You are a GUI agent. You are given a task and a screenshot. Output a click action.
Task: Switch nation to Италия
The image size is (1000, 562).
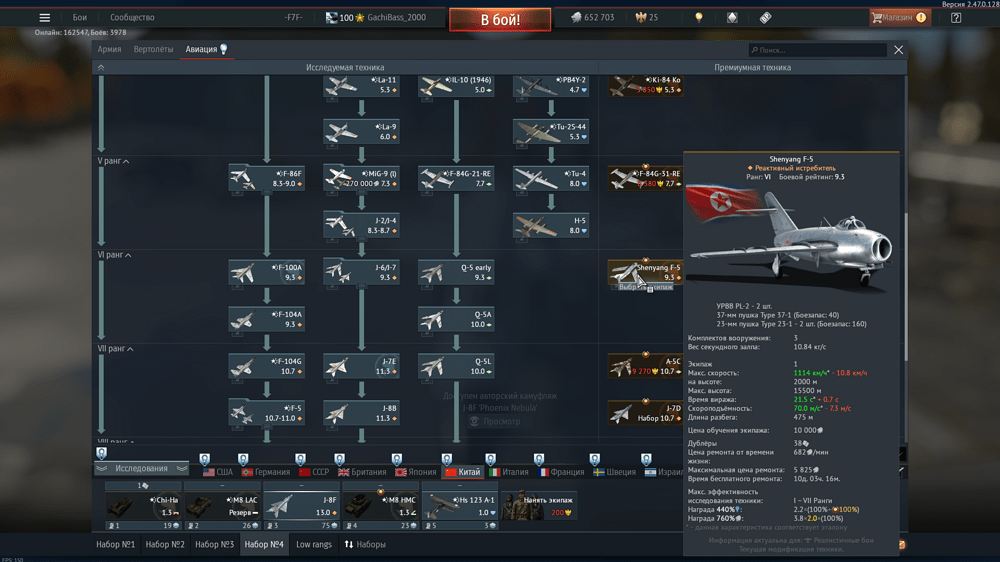509,472
